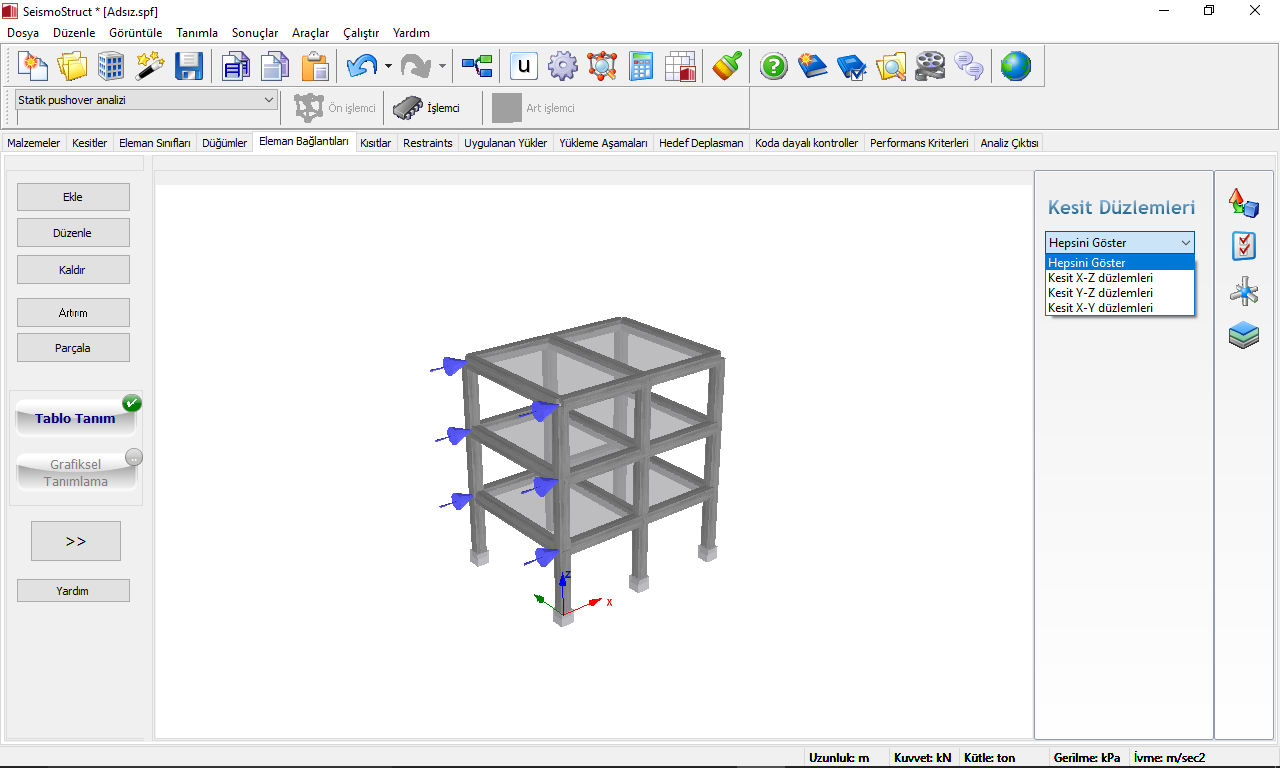Open the layered planes icon in right sidebar
Screen dimensions: 1280x768
(1244, 336)
